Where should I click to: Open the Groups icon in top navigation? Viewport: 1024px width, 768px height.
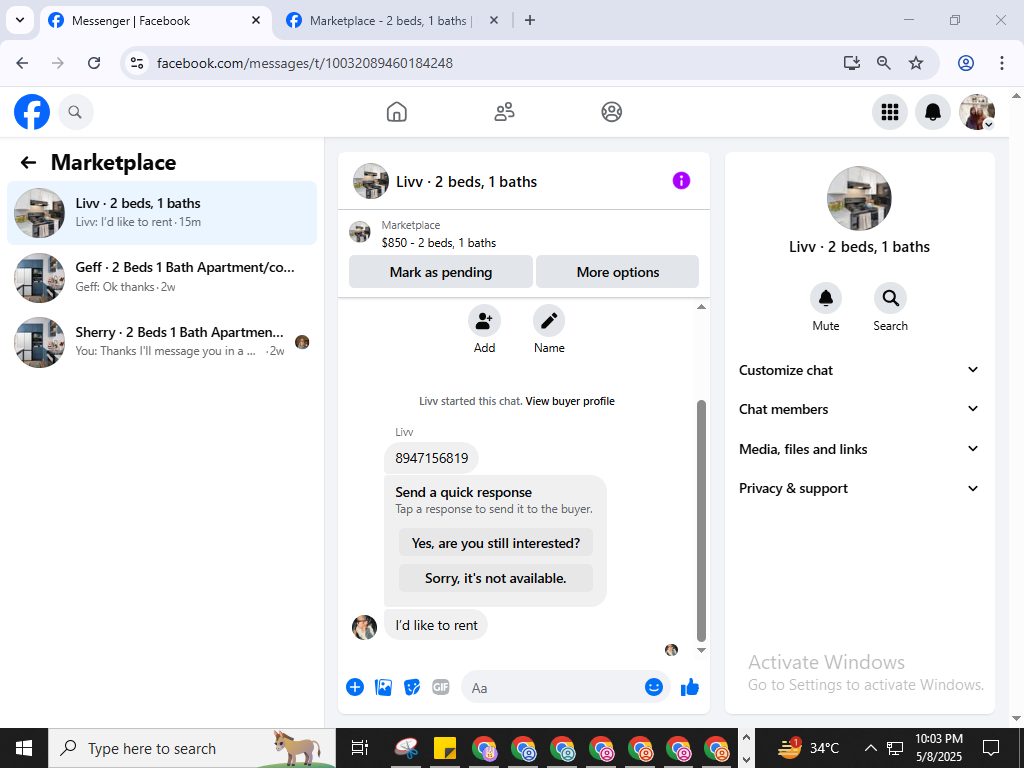click(611, 112)
